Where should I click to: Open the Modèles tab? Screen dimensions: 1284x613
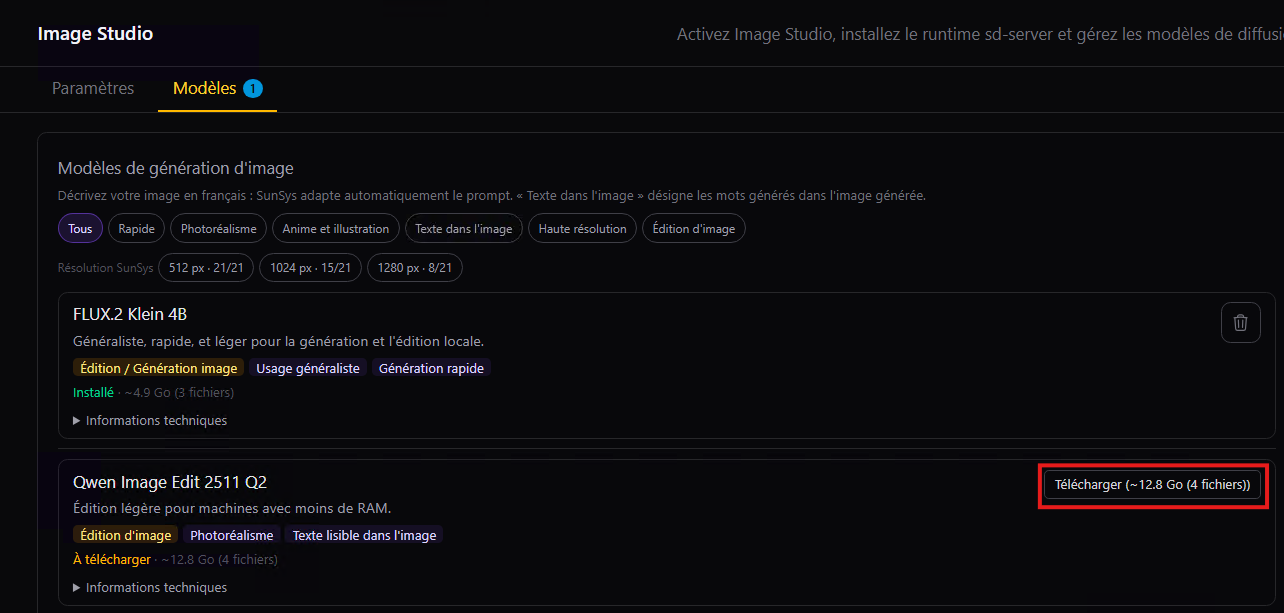click(217, 88)
